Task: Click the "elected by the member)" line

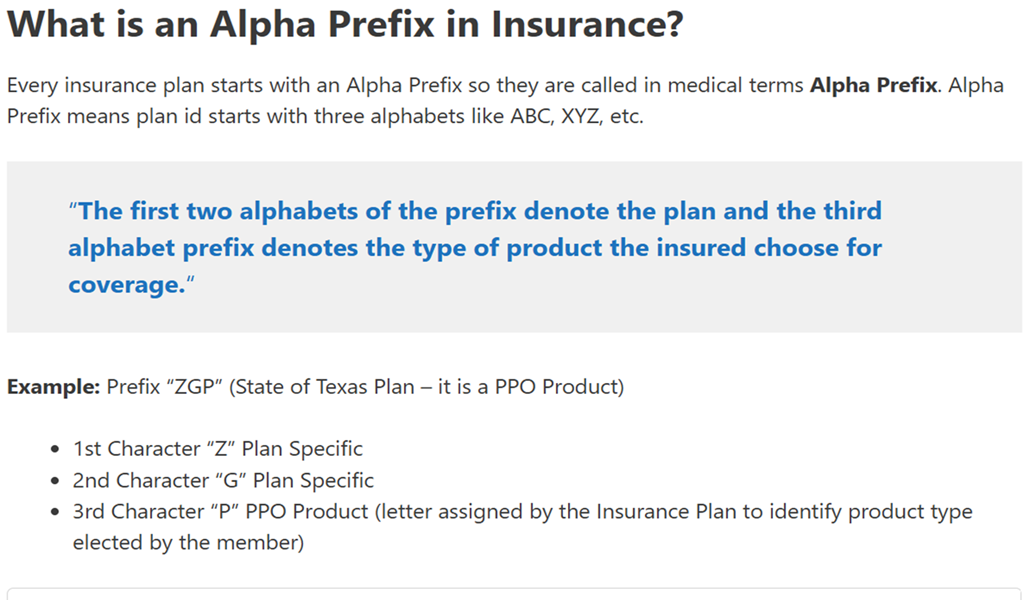Action: (188, 543)
